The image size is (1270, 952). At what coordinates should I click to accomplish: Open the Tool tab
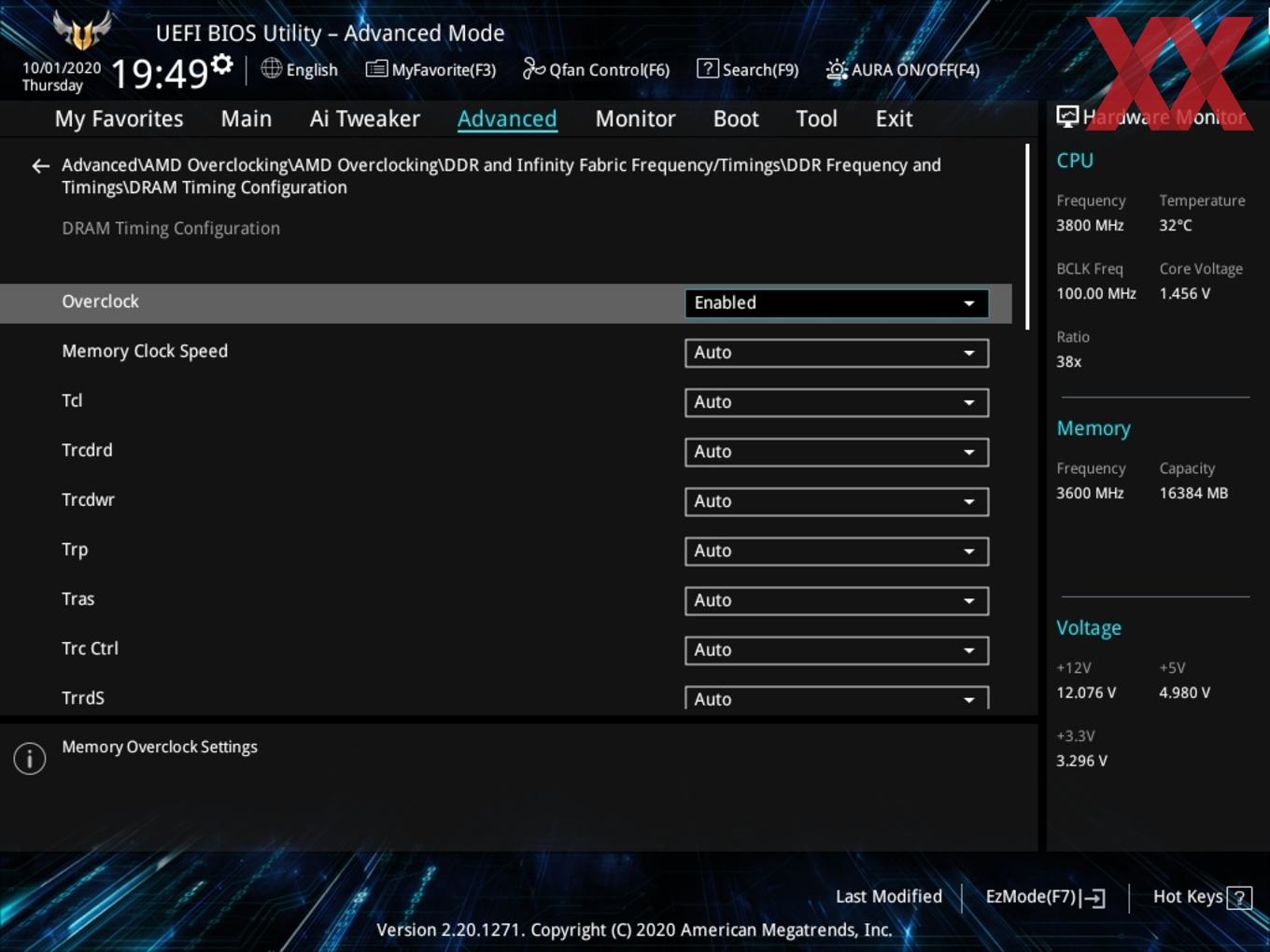[816, 119]
